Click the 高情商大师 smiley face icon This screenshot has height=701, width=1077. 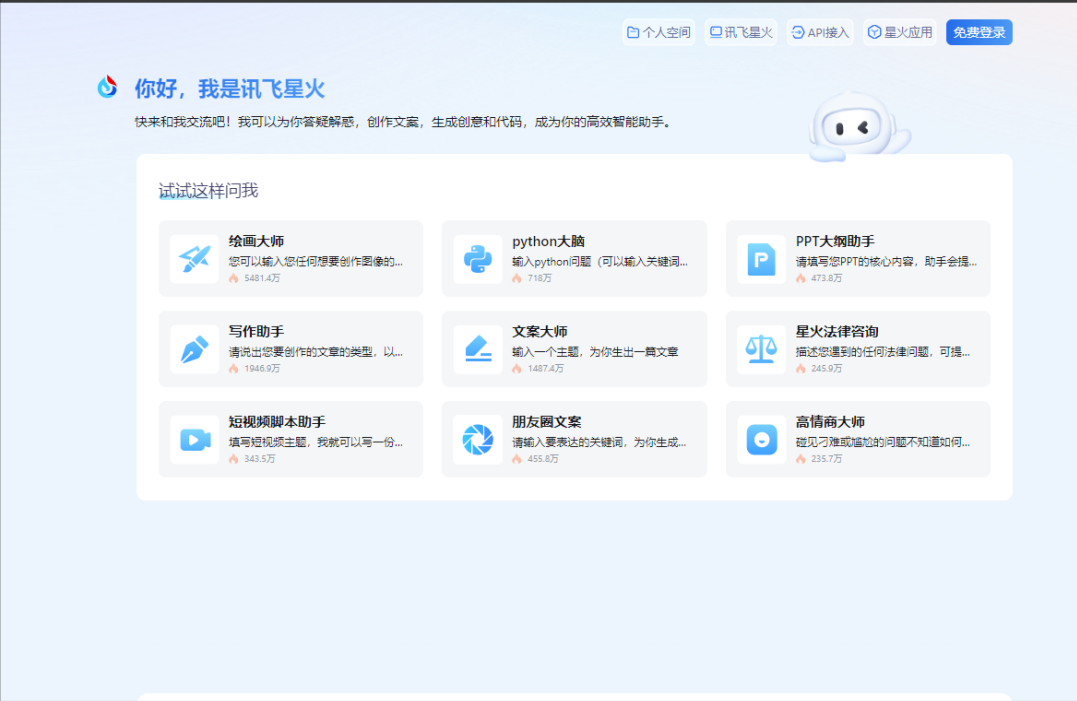[761, 439]
